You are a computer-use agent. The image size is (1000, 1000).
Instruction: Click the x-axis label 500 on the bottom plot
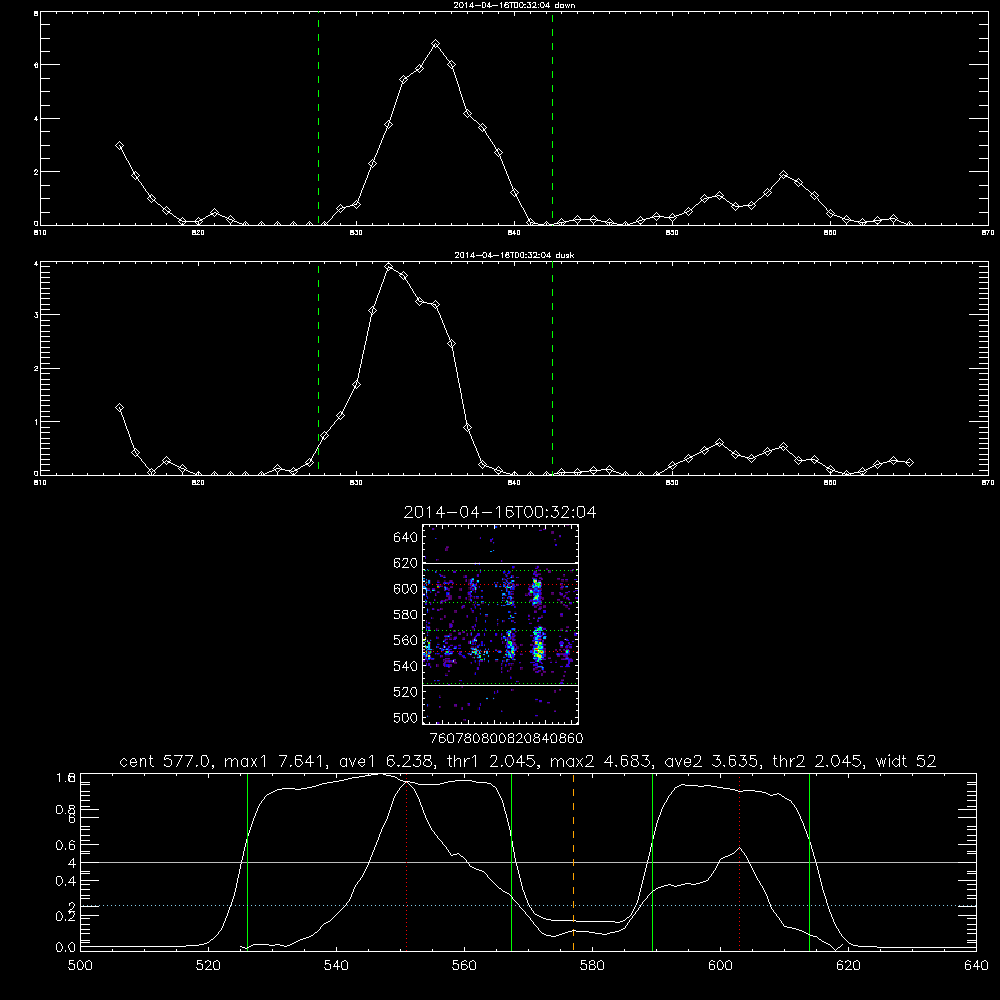pos(80,966)
